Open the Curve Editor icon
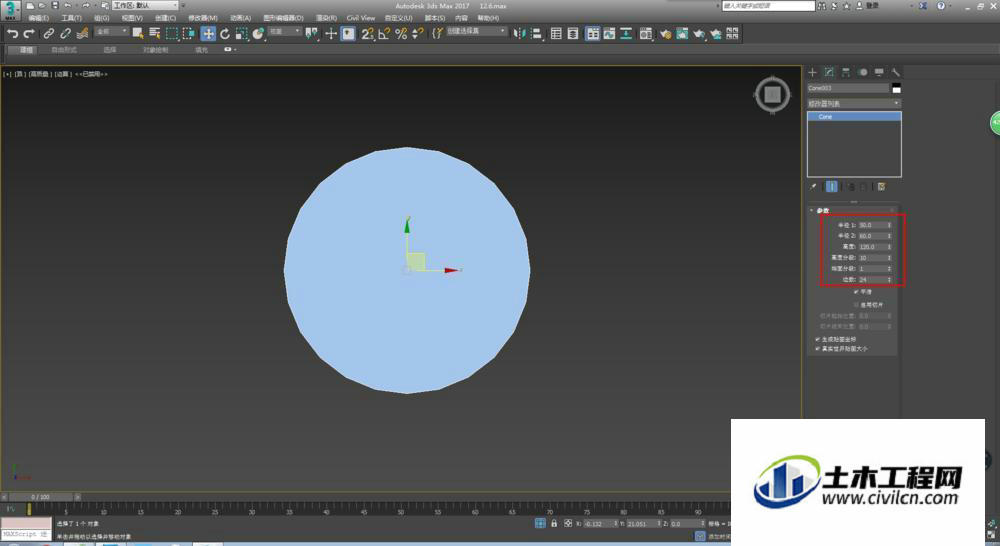Viewport: 1000px width, 546px height. tap(610, 34)
